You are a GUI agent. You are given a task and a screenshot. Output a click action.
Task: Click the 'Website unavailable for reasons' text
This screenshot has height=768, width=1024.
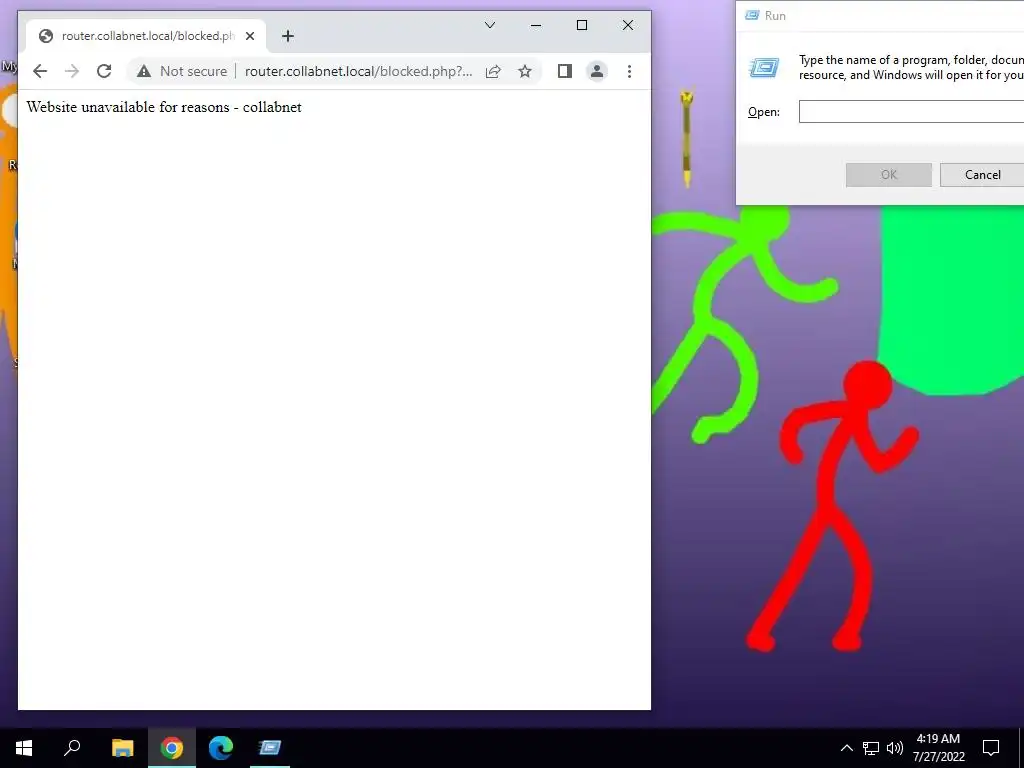[128, 107]
